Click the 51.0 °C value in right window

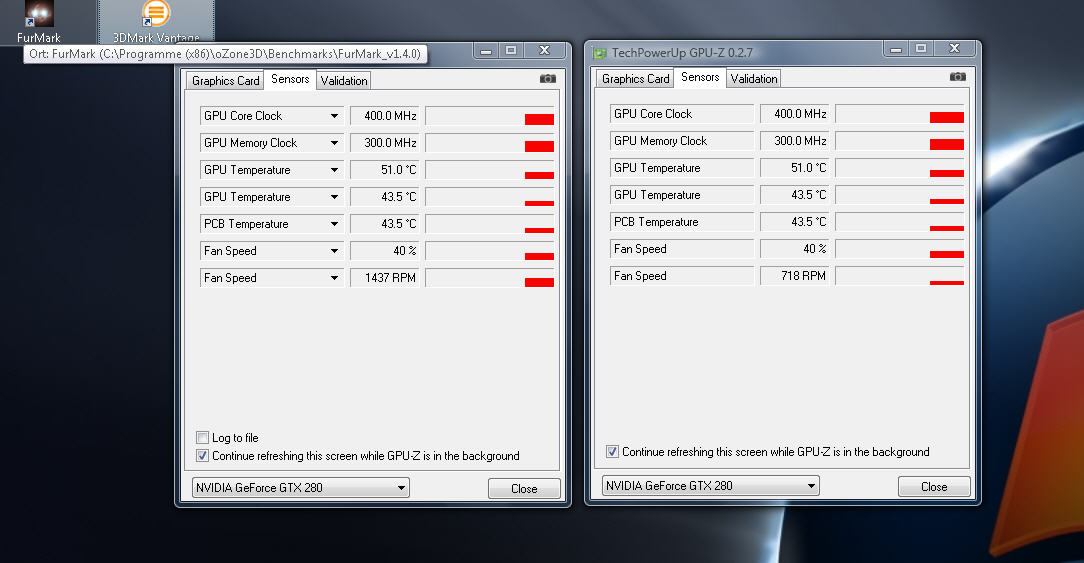[794, 167]
